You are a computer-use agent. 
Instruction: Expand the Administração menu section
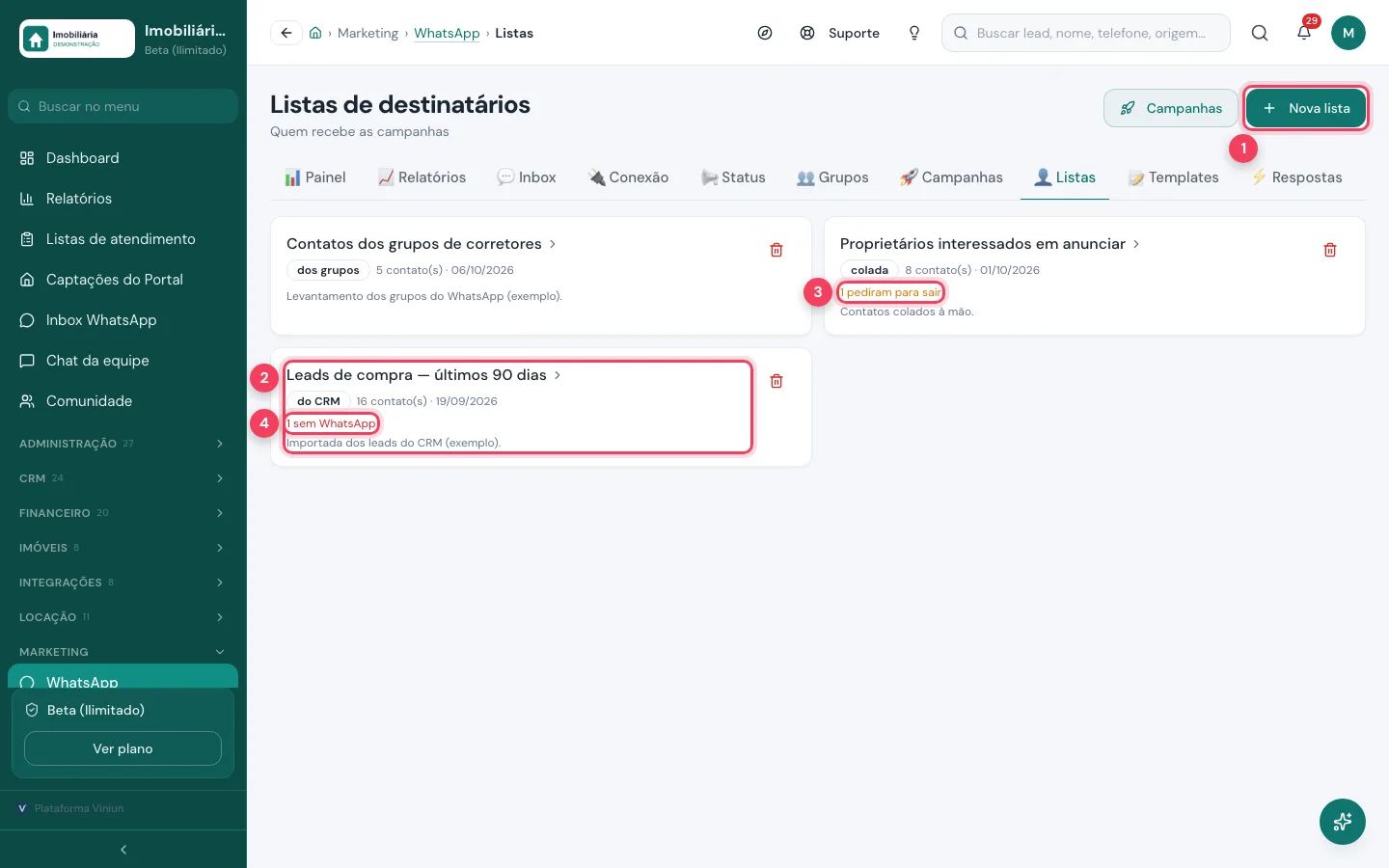[123, 444]
